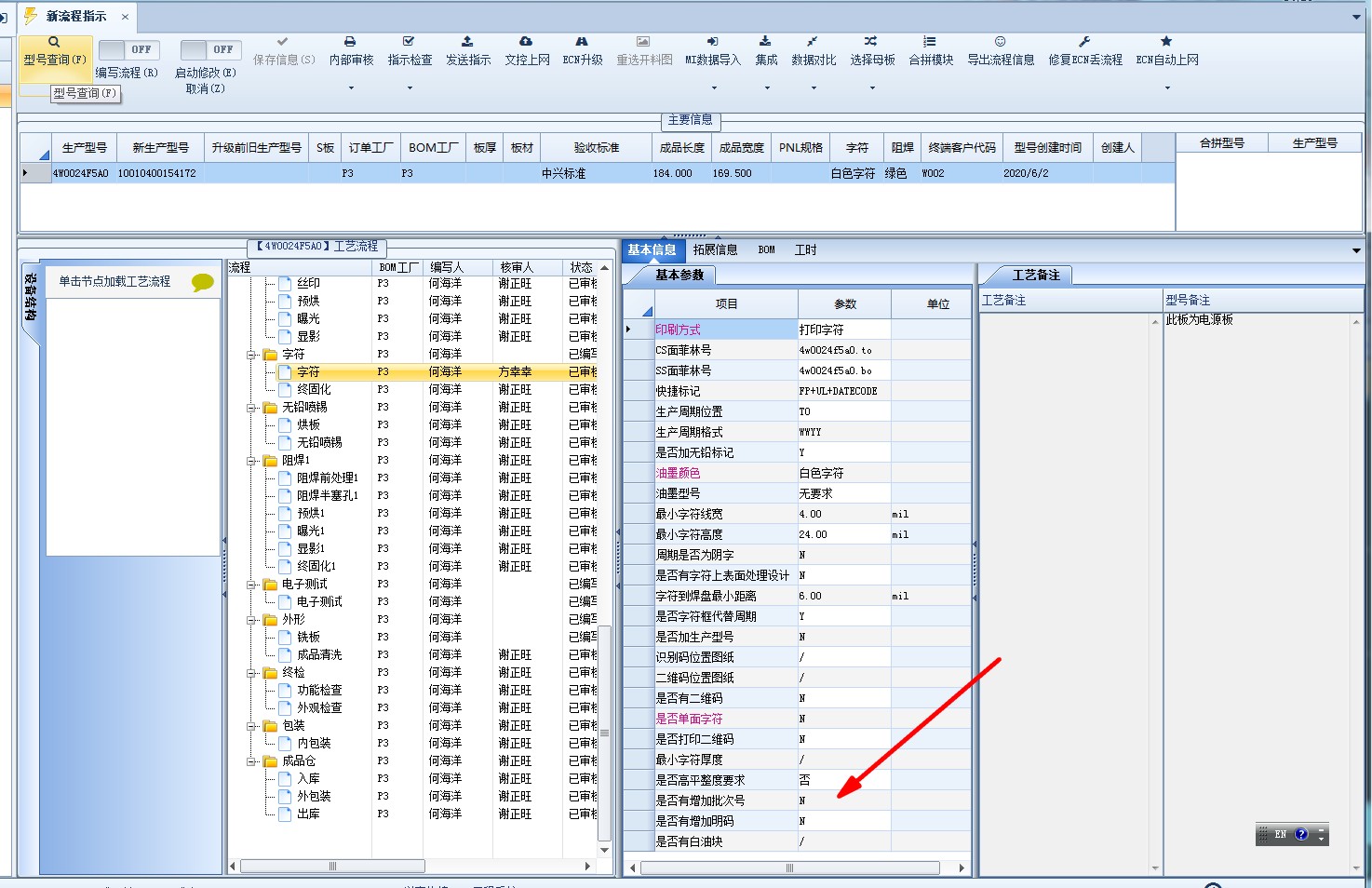This screenshot has width=1372, height=888.
Task: Click the 合拼型号 column header
Action: pyautogui.click(x=1221, y=142)
